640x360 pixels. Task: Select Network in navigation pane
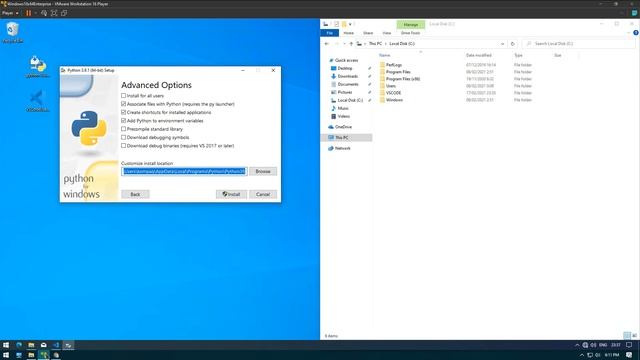[x=342, y=149]
